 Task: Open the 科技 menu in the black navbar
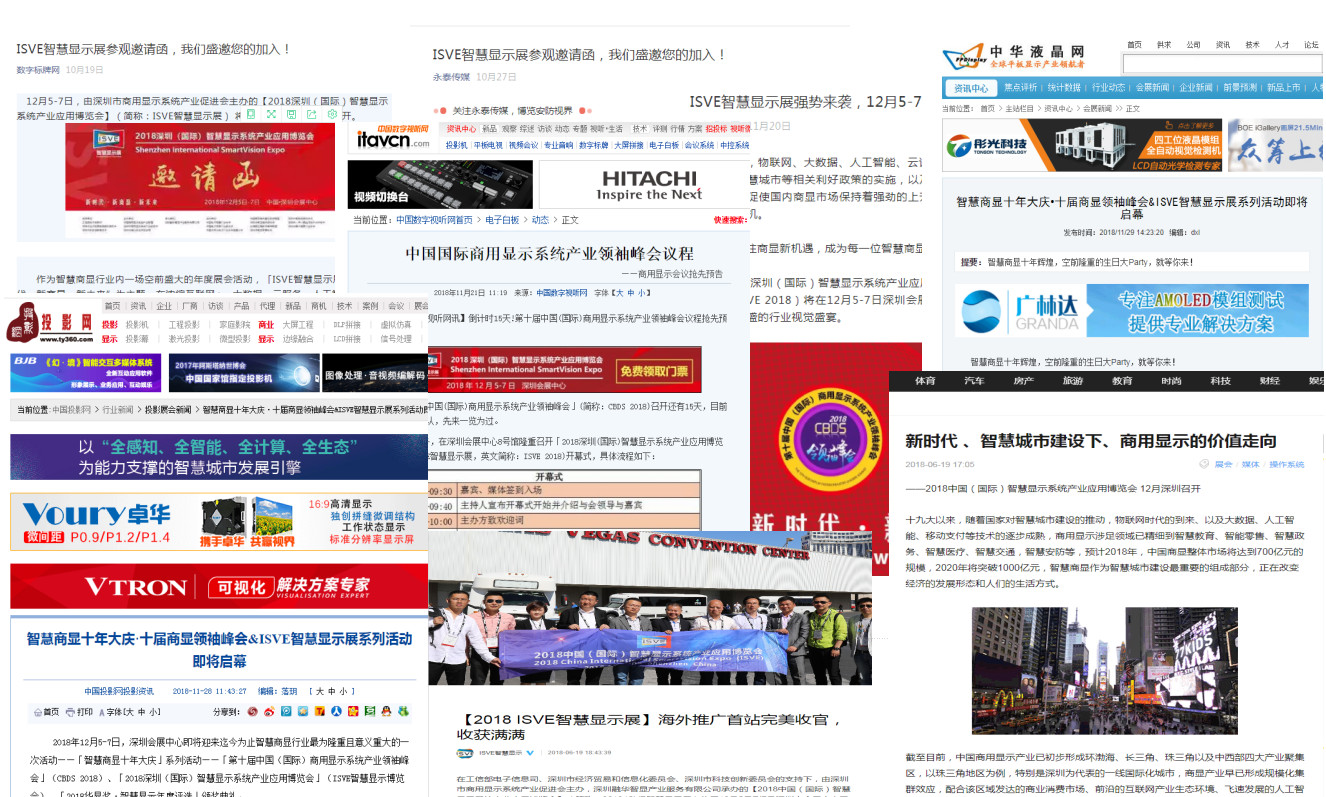[1220, 381]
